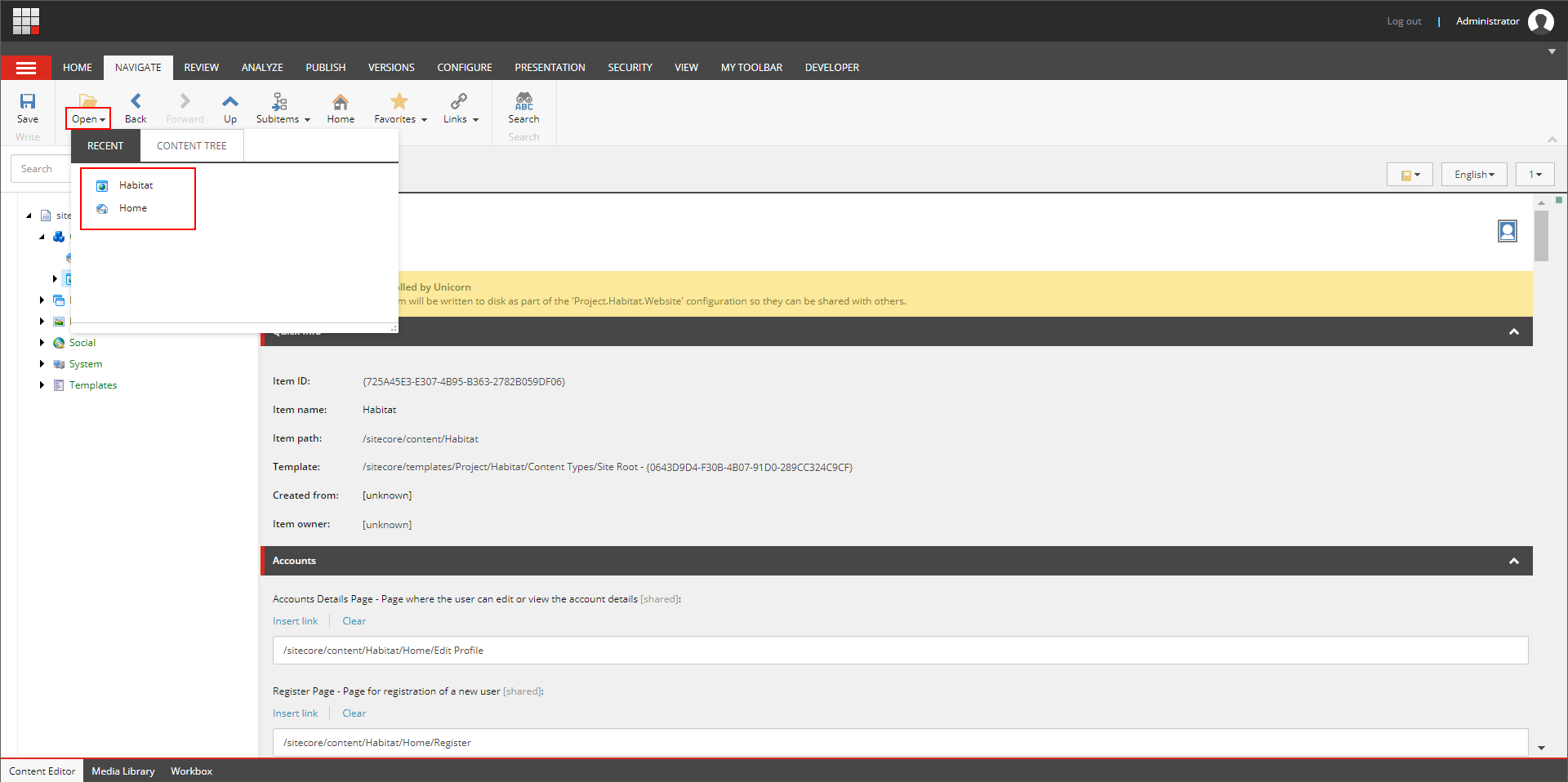
Task: Click the Up arrow navigation icon
Action: (230, 101)
